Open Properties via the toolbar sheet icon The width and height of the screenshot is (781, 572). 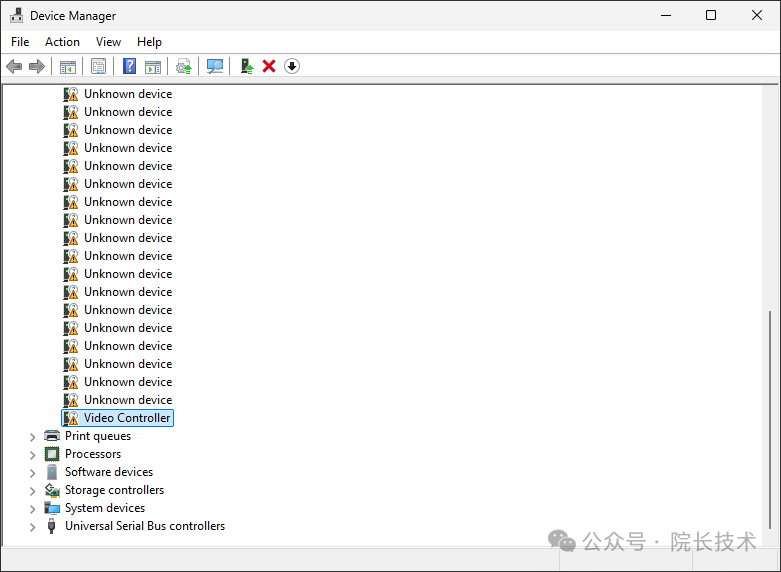coord(99,66)
